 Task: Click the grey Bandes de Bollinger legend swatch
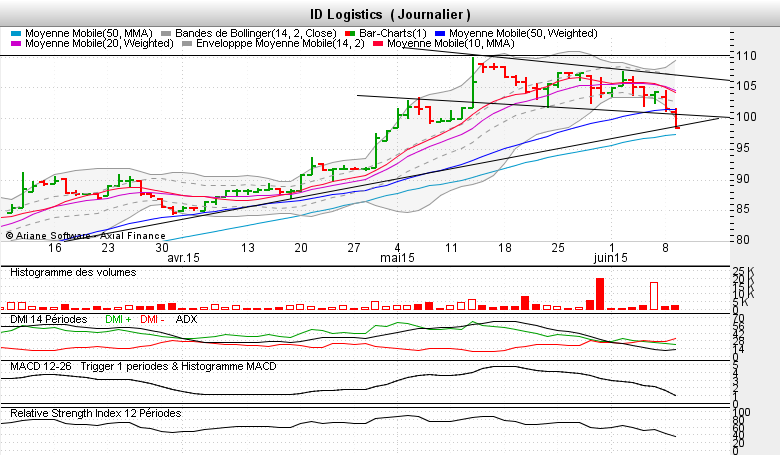166,34
